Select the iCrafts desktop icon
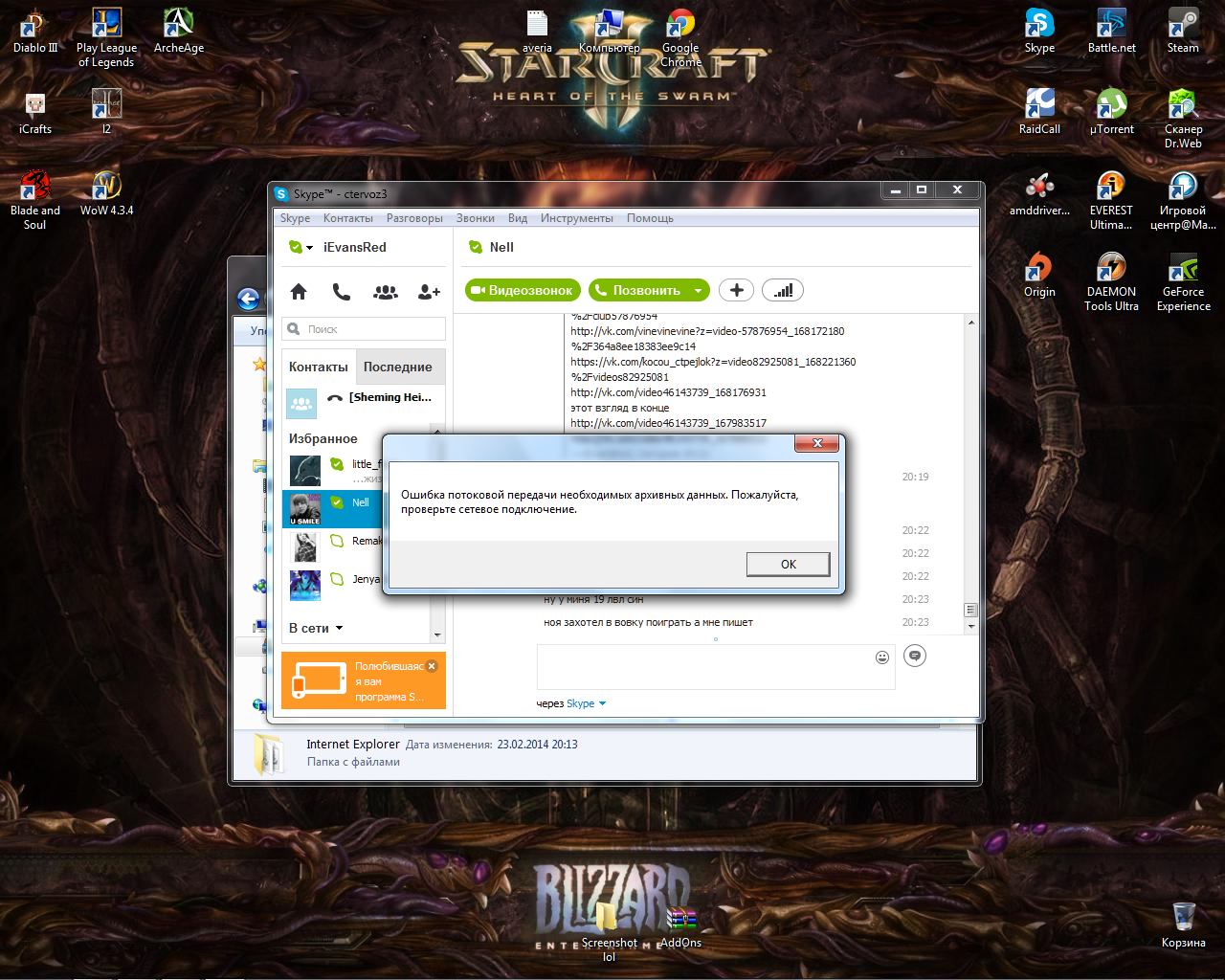 coord(34,112)
